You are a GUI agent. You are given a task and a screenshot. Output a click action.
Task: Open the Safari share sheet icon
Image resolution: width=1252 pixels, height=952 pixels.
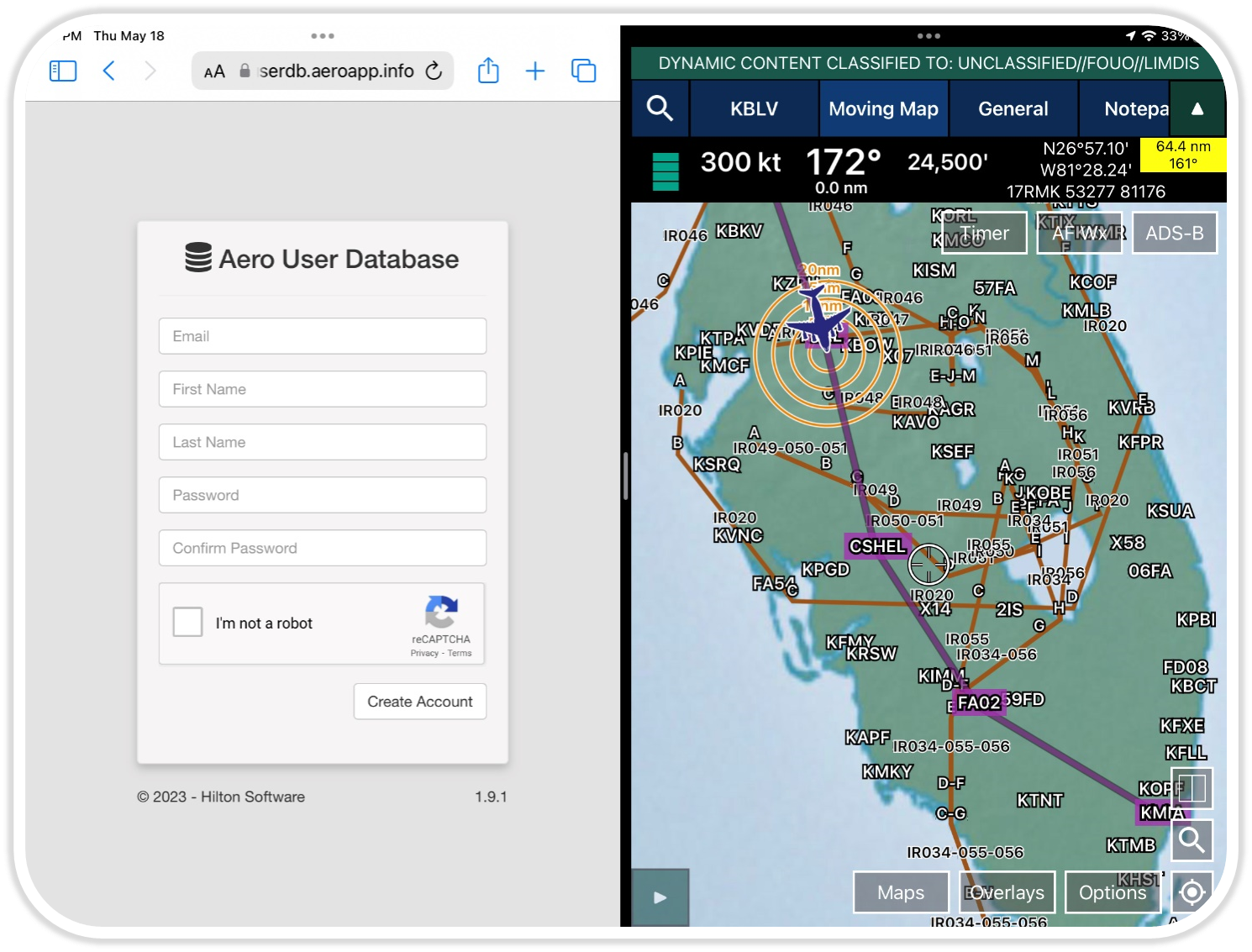tap(488, 71)
